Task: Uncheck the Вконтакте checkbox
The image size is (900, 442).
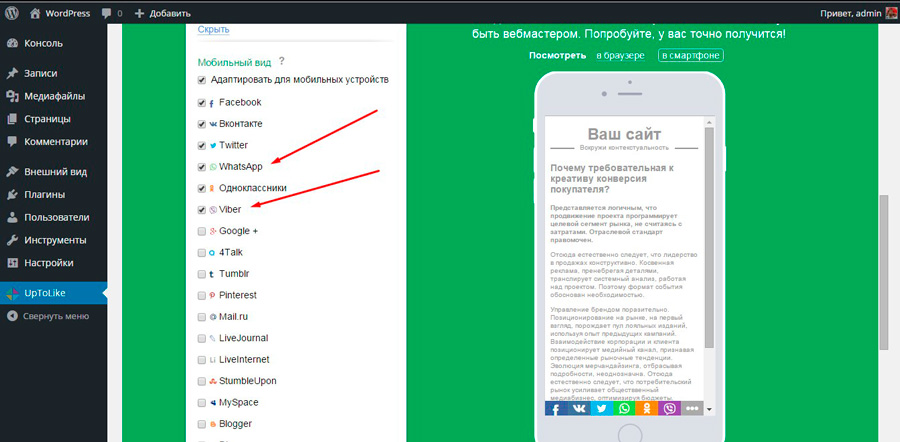Action: tap(201, 124)
